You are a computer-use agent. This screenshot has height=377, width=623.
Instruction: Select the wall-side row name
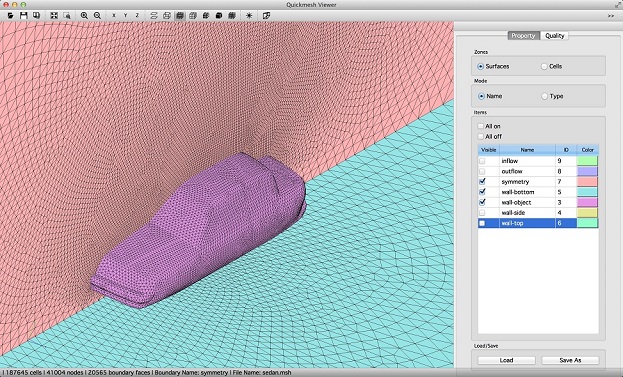[513, 213]
